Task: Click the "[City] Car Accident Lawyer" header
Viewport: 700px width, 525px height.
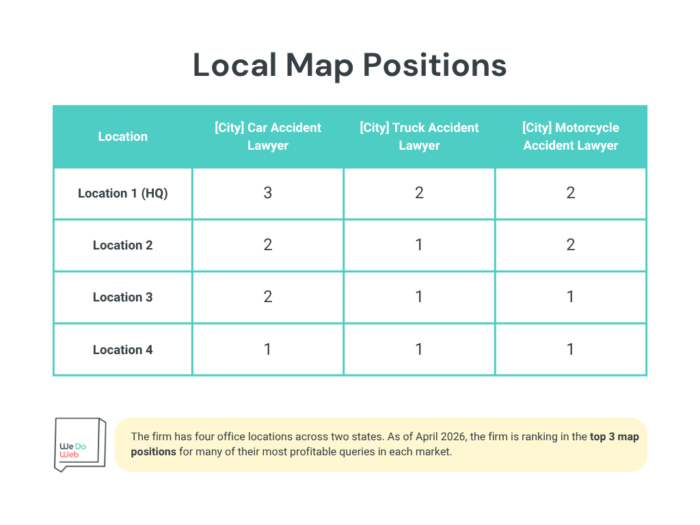Action: (x=267, y=137)
